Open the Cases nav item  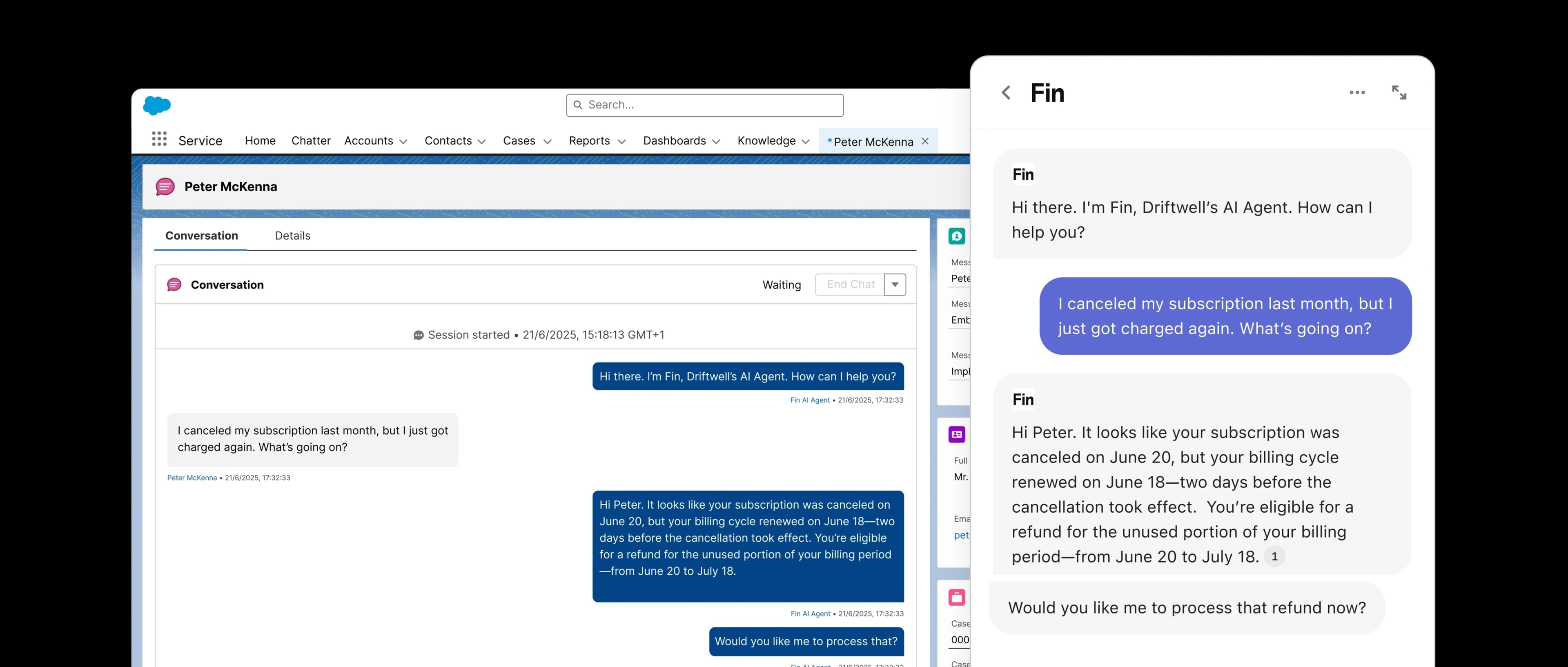click(x=519, y=140)
